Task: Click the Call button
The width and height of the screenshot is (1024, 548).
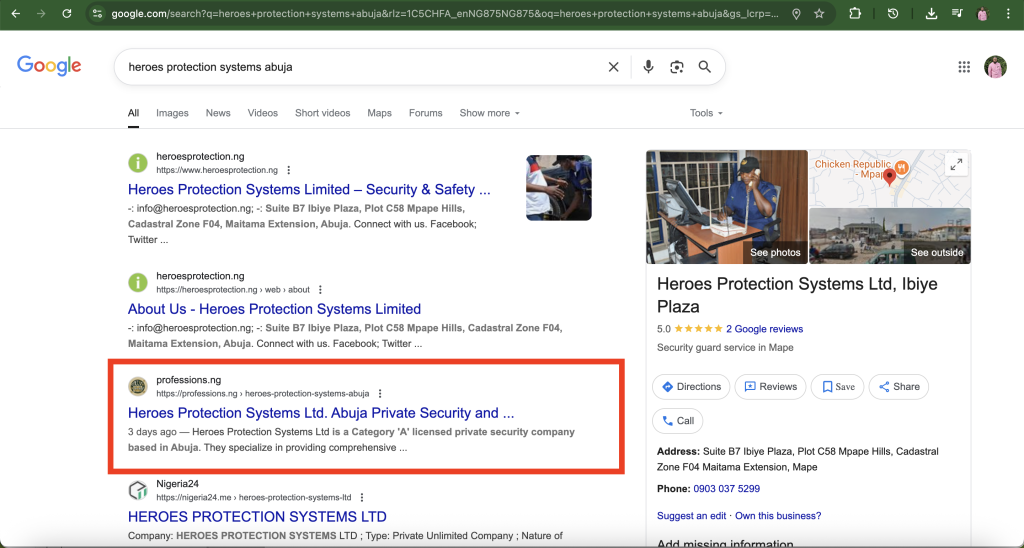Action: pos(678,421)
